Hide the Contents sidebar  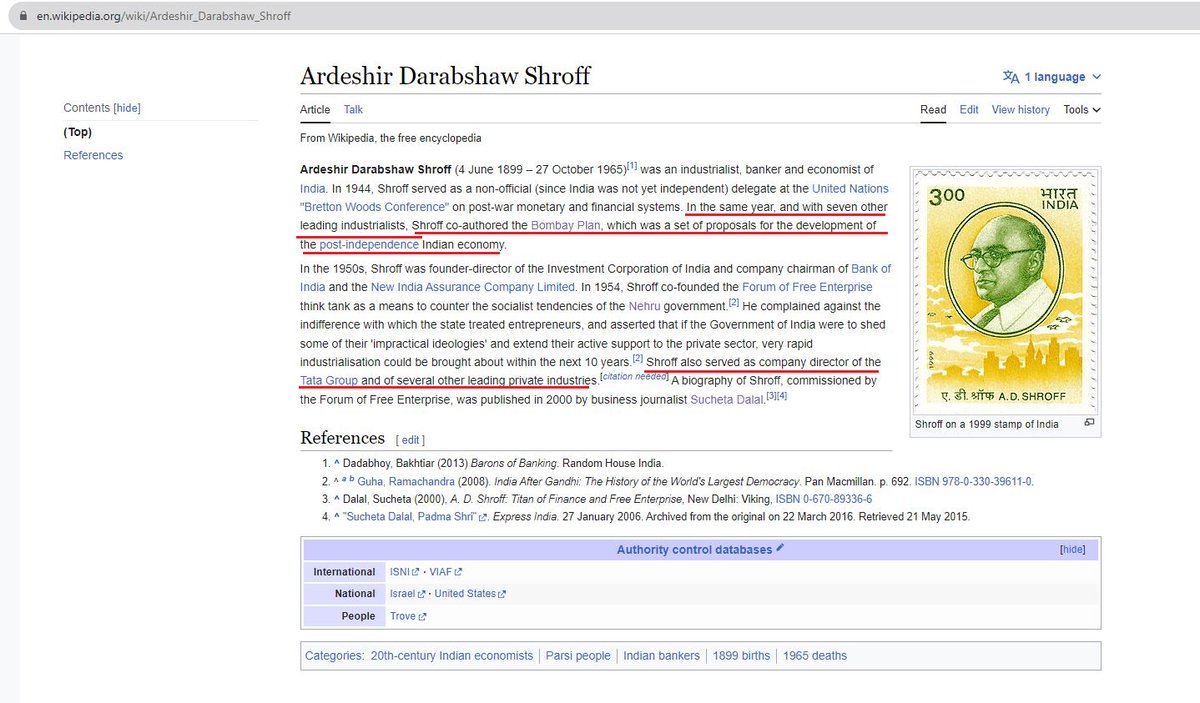[x=127, y=108]
